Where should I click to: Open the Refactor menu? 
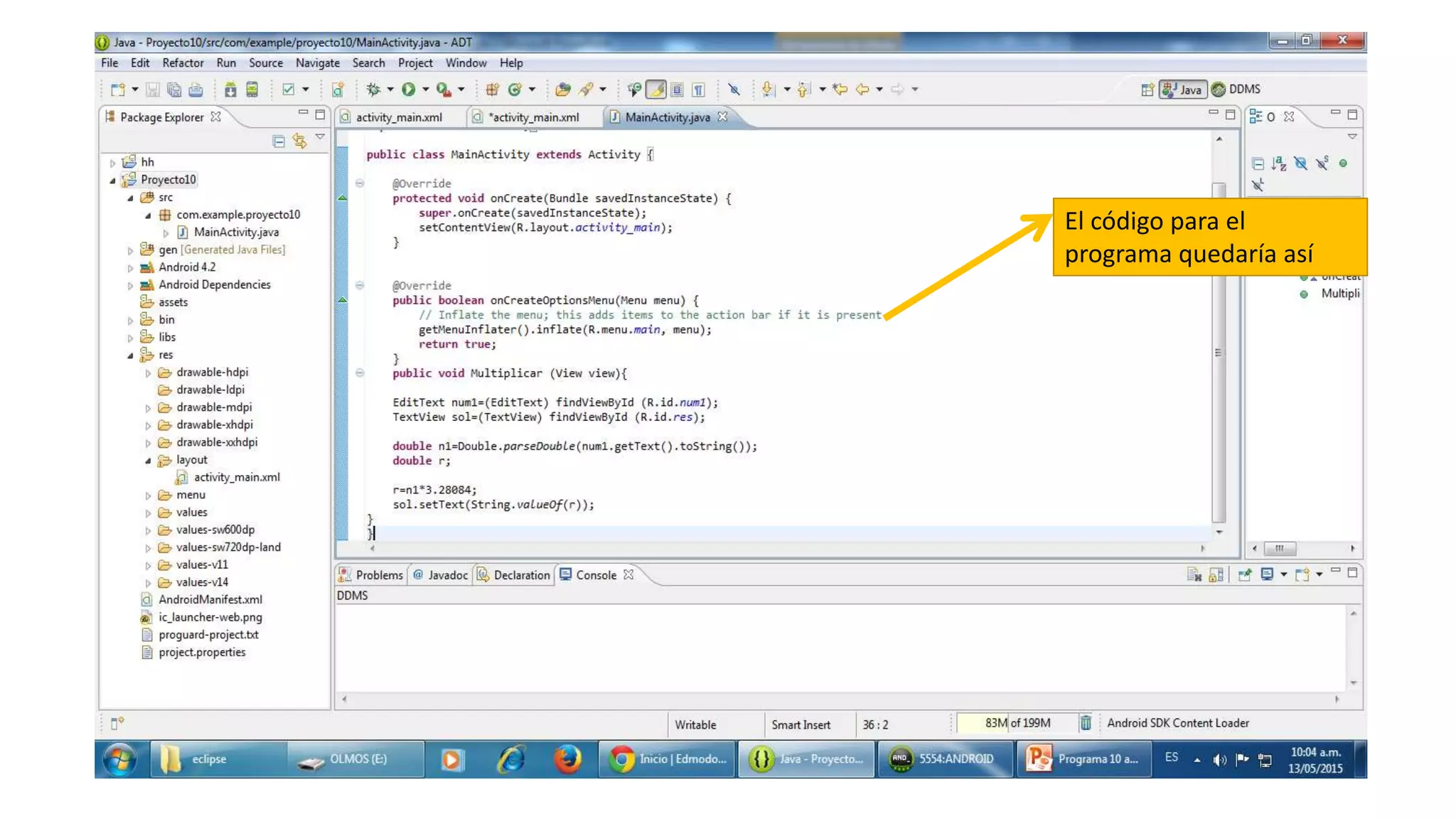coord(183,63)
